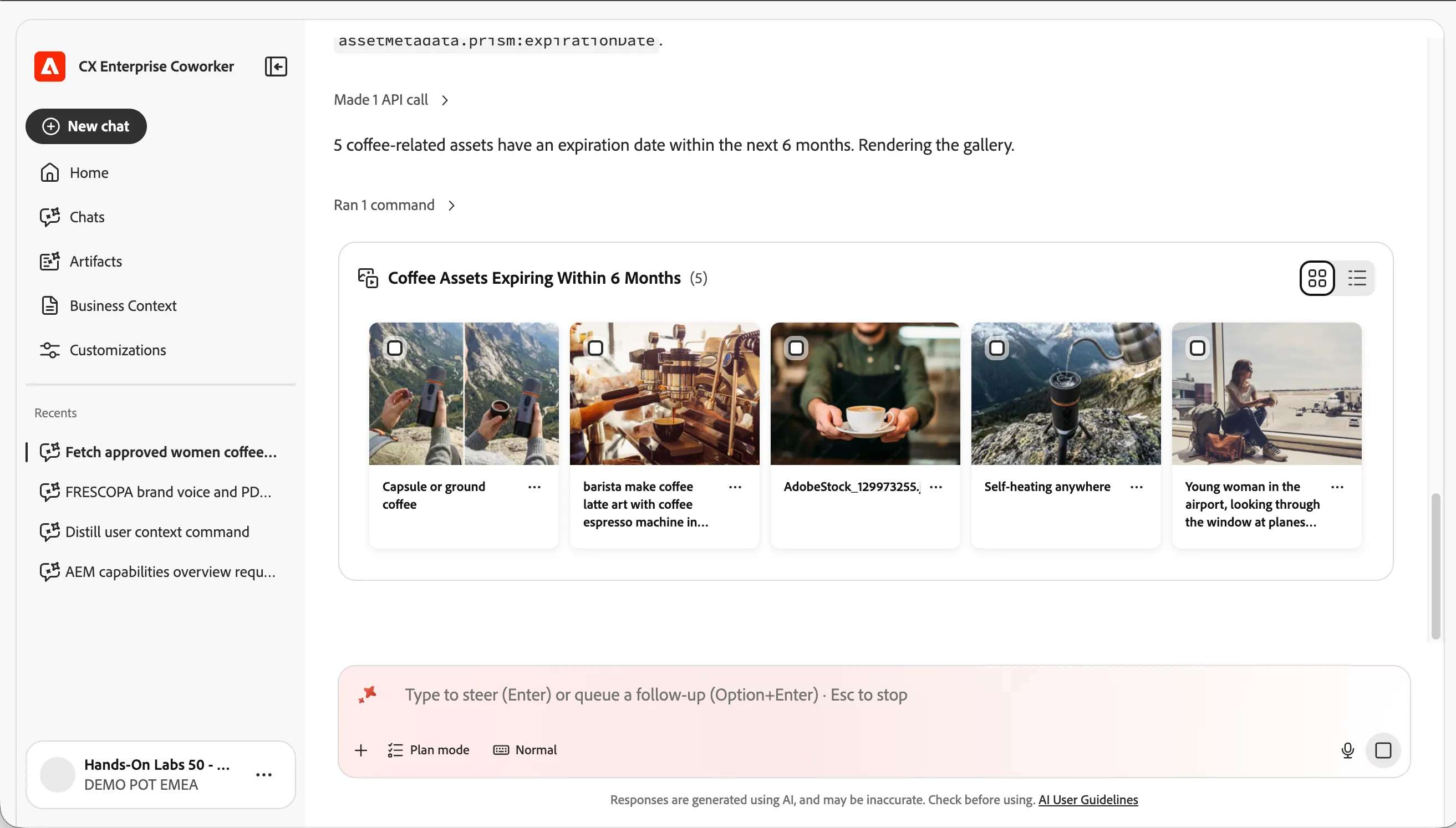
Task: Select the barista make coffee checkbox
Action: [x=595, y=348]
